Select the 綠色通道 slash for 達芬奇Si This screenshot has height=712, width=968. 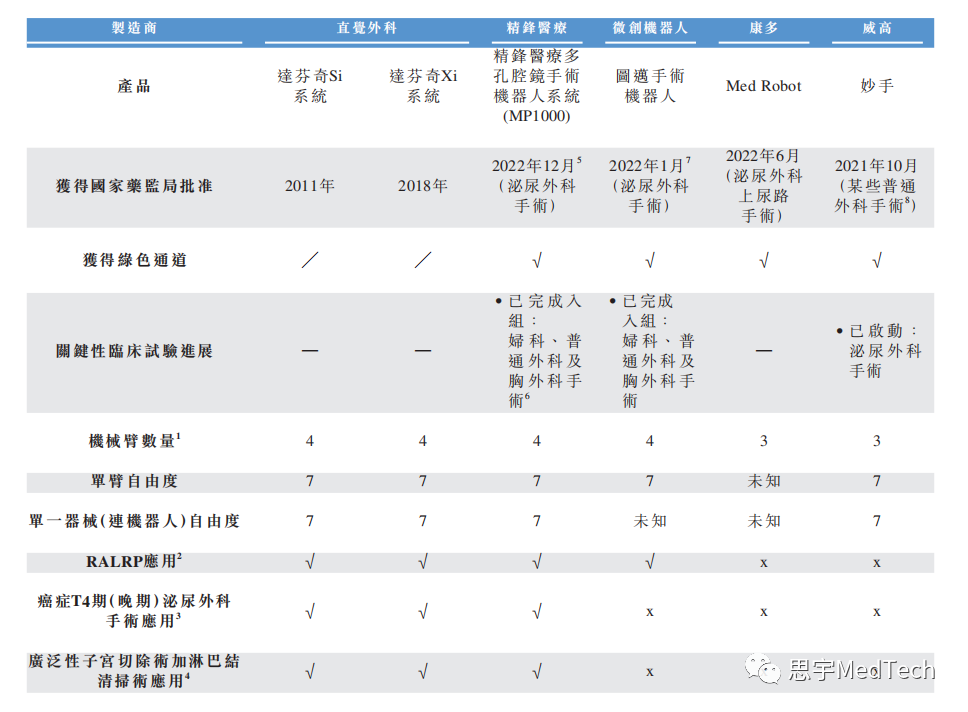click(x=310, y=261)
